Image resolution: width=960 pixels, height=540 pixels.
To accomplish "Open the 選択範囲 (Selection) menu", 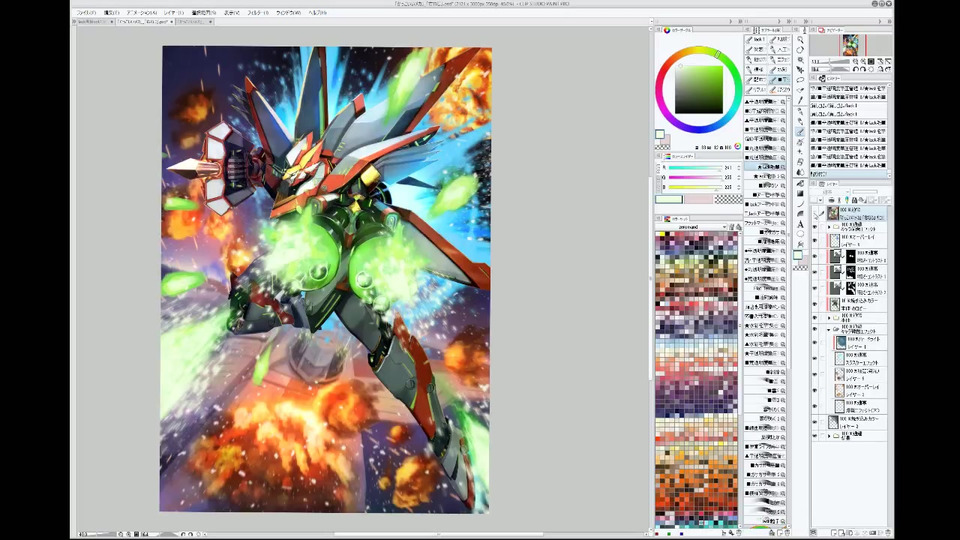I will (x=203, y=12).
